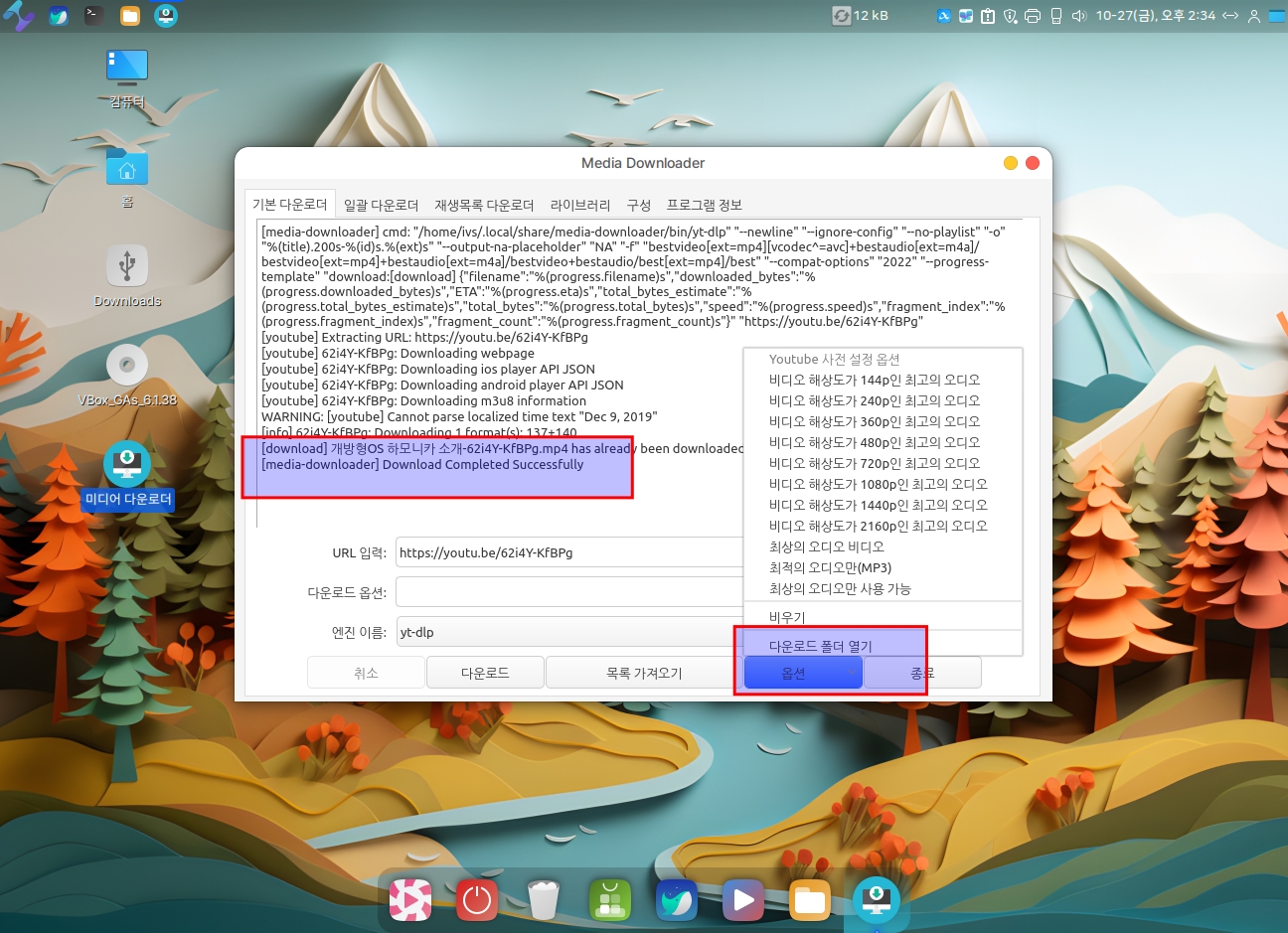Screen dimensions: 1288x933
Task: Open the 컴퓨터 desktop icon
Action: click(x=127, y=68)
